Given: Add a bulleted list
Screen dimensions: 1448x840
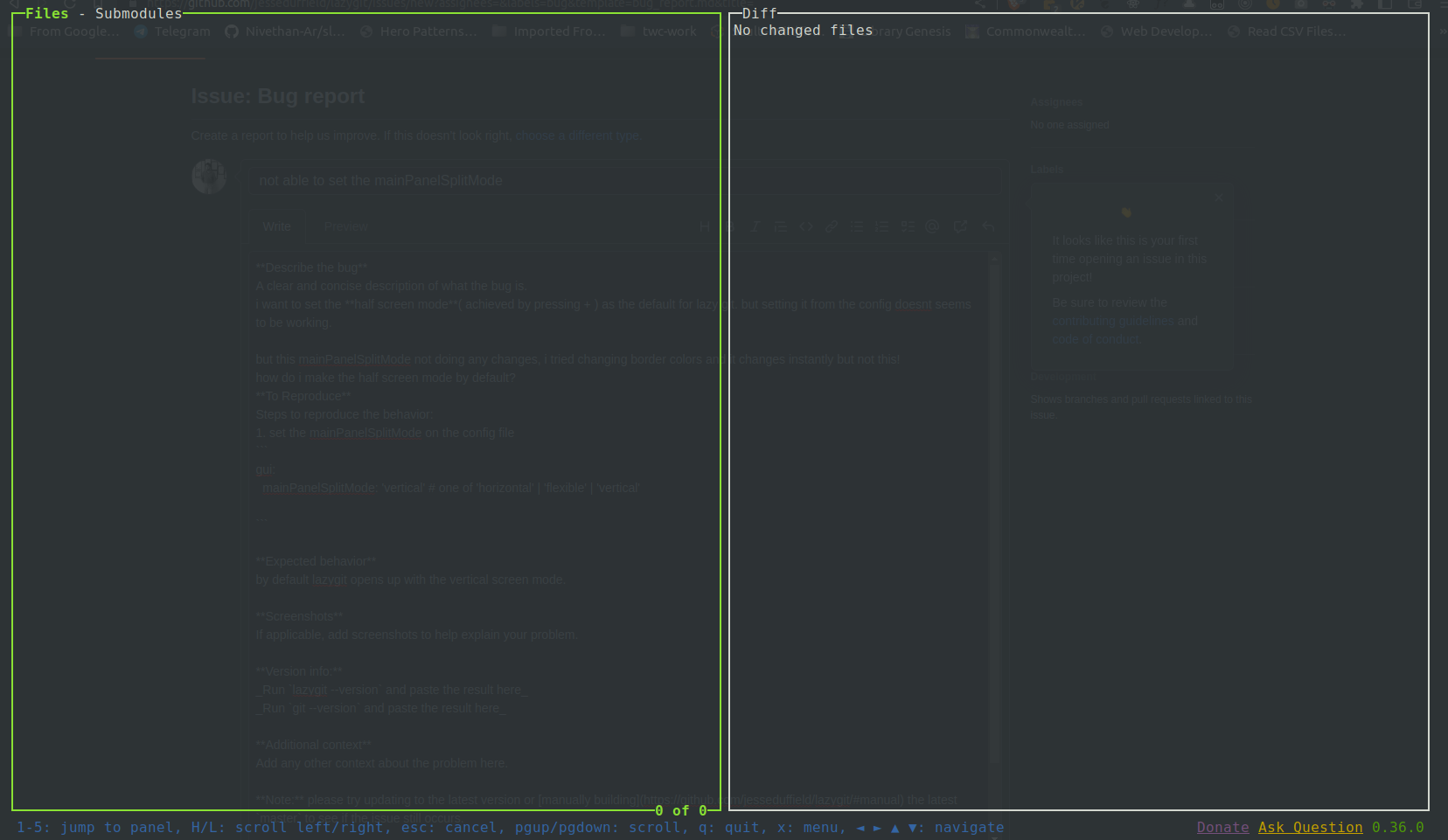Looking at the screenshot, I should (857, 226).
